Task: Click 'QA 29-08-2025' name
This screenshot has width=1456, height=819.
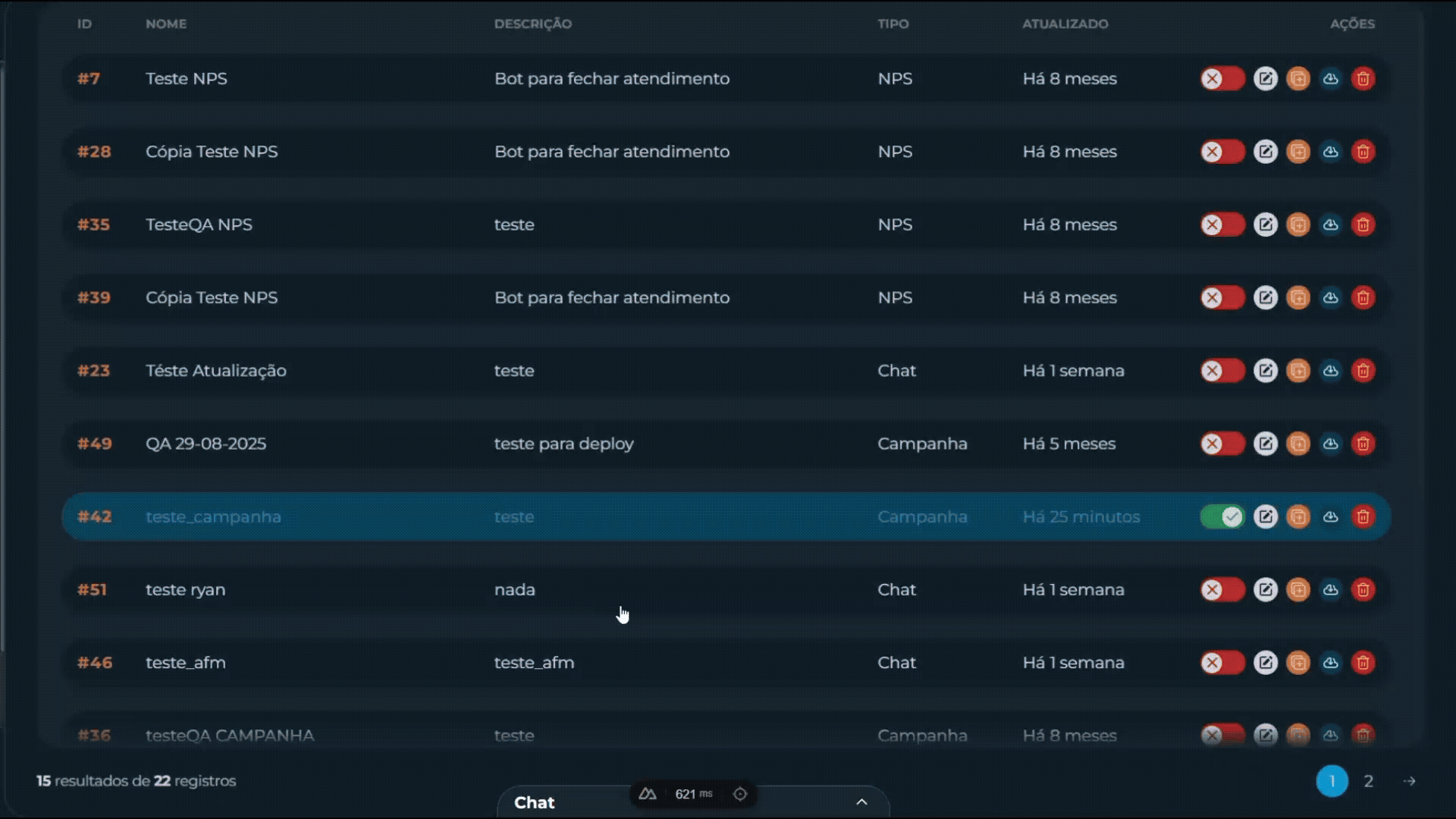Action: click(x=206, y=444)
